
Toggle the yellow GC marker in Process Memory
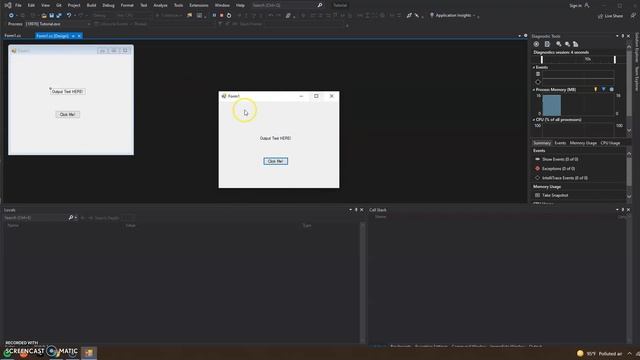tap(596, 89)
